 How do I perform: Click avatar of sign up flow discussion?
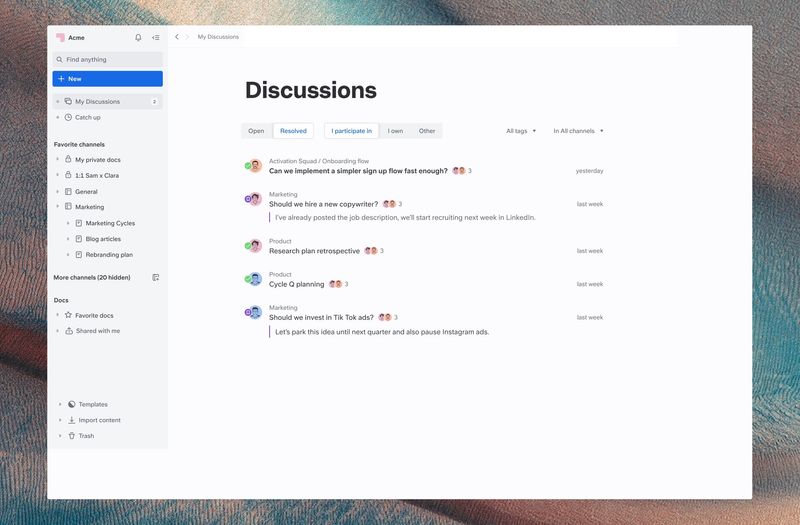255,166
